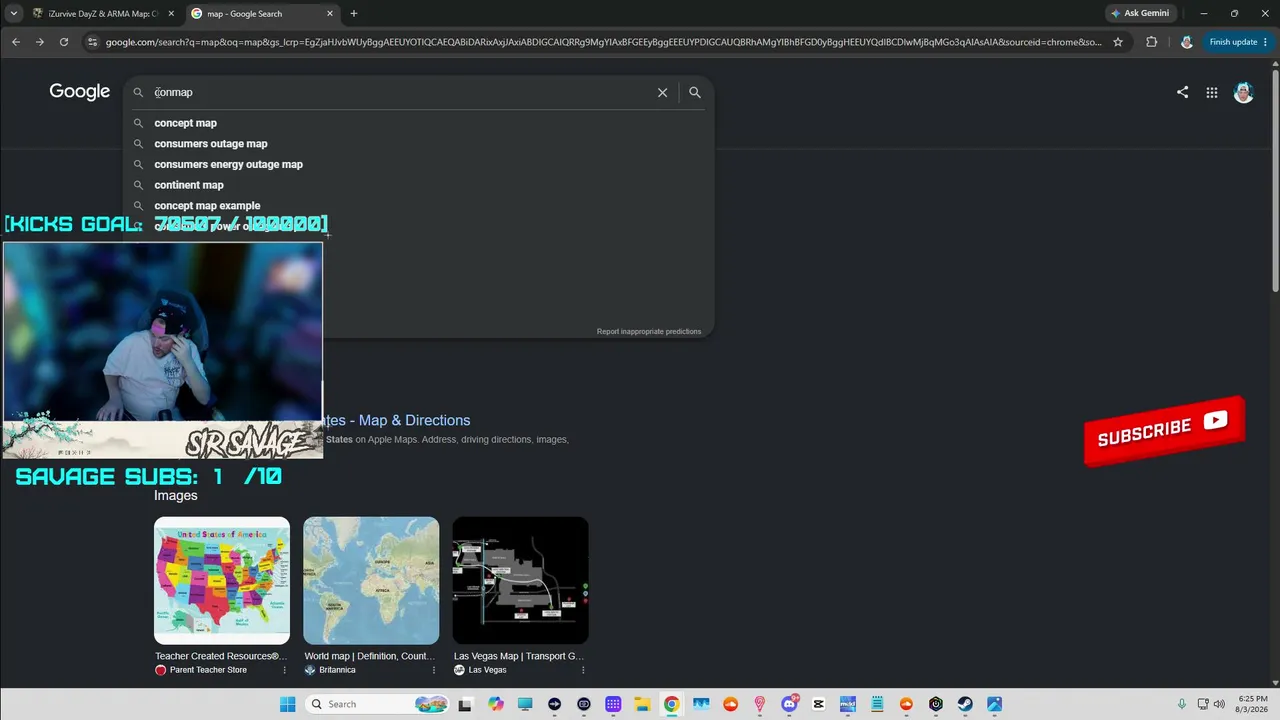Screen dimensions: 1280x720
Task: Open a new browser tab
Action: [354, 14]
